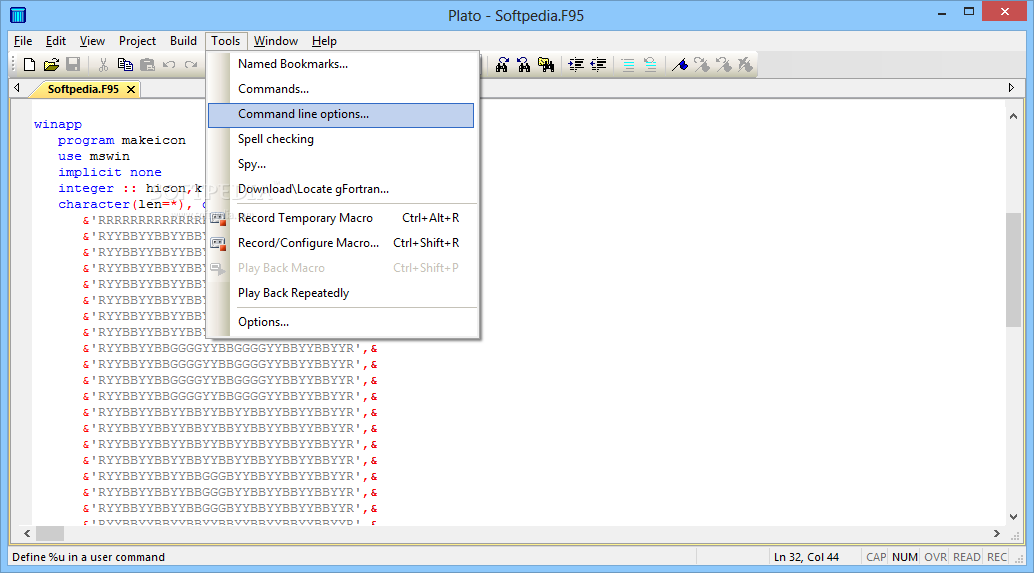Click the 'implicit none' code line
This screenshot has width=1034, height=573.
click(x=109, y=172)
